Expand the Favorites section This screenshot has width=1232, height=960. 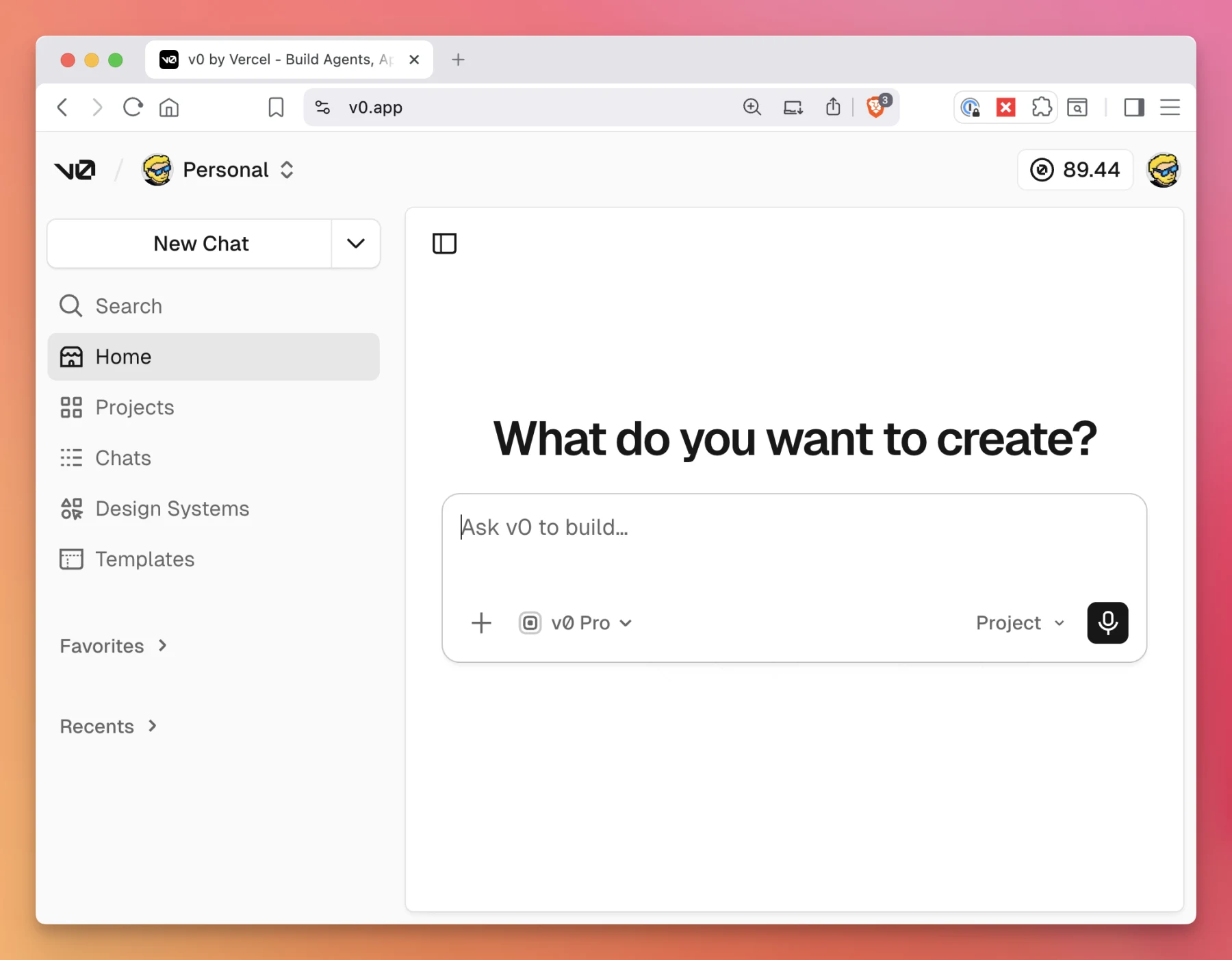(114, 646)
